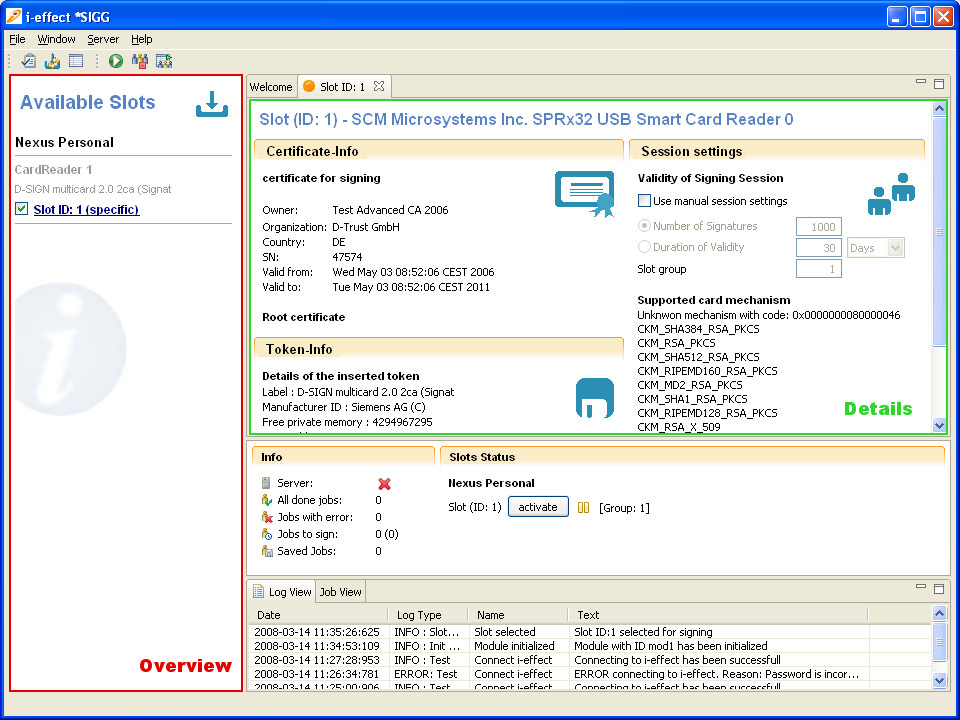
Task: Click the users with green arrow toolbar icon
Action: pyautogui.click(x=164, y=61)
